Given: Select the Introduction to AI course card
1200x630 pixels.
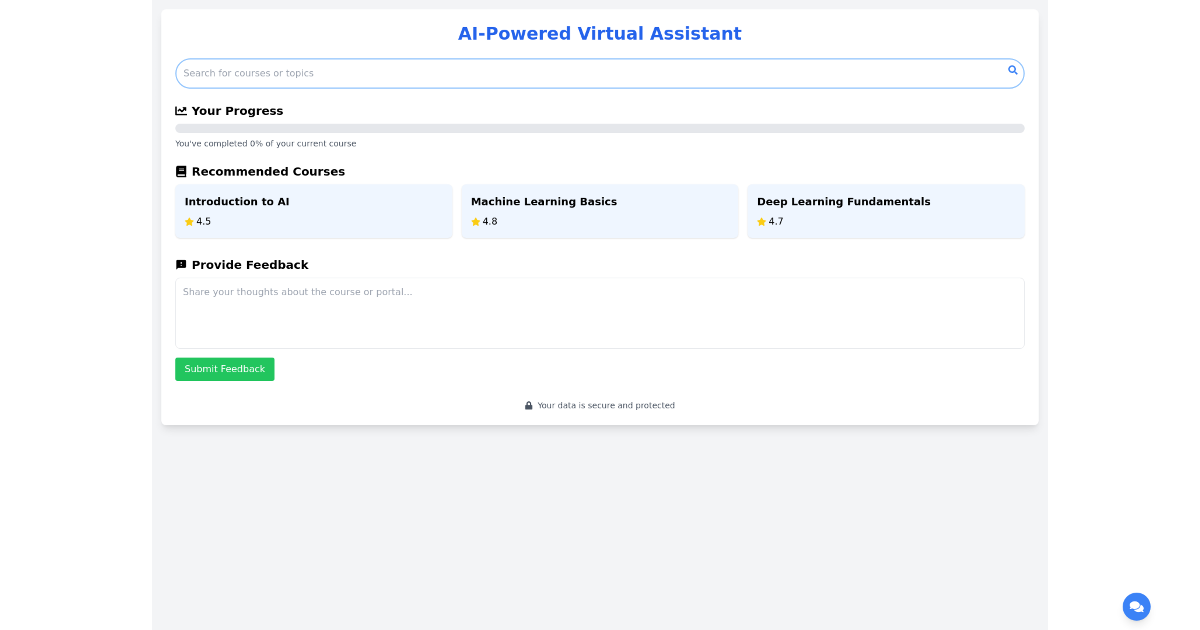Looking at the screenshot, I should pyautogui.click(x=313, y=211).
